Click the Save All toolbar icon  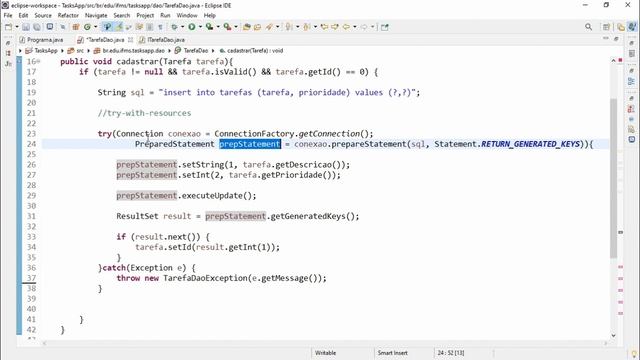click(37, 27)
